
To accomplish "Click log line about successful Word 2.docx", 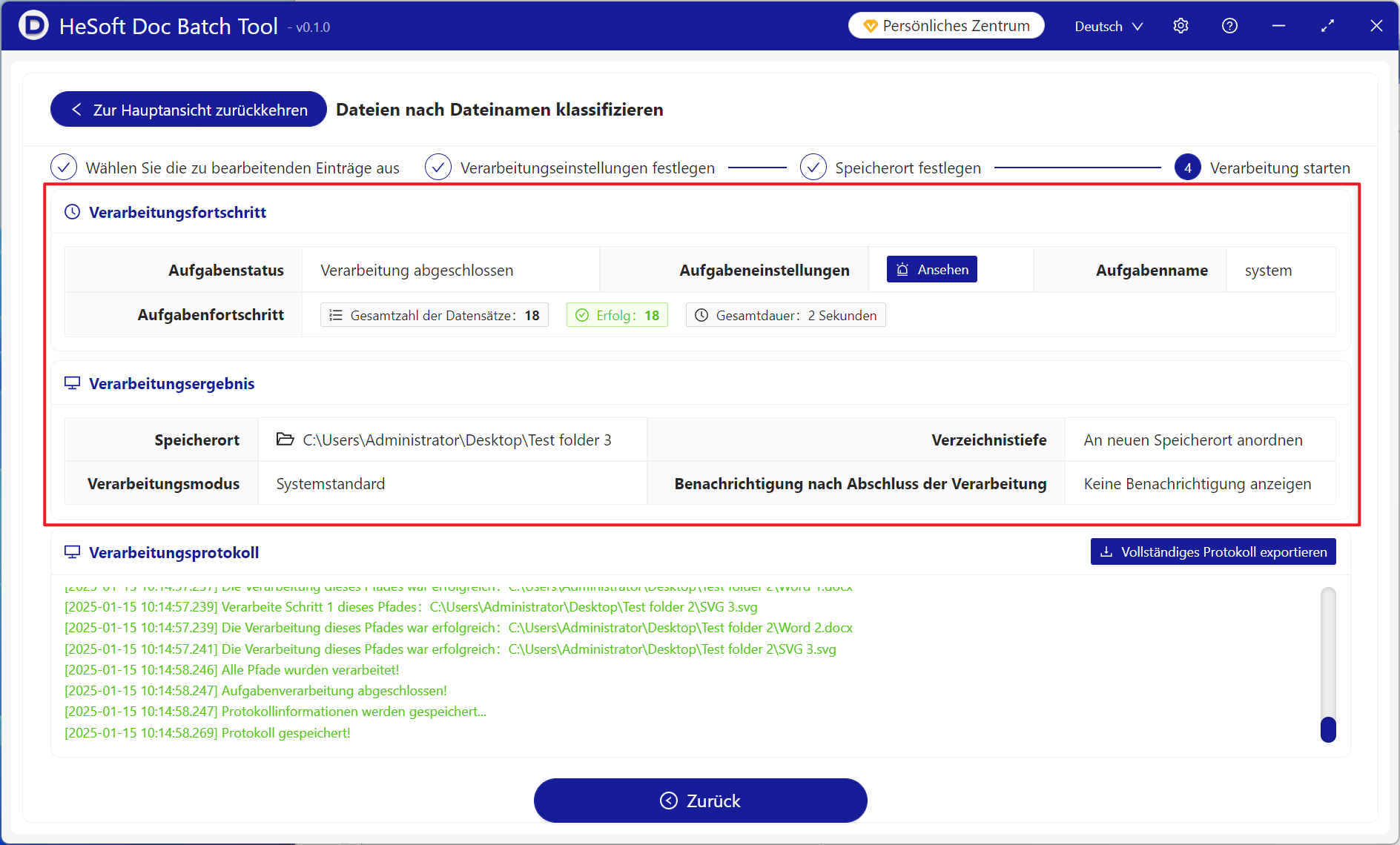I will tap(459, 627).
